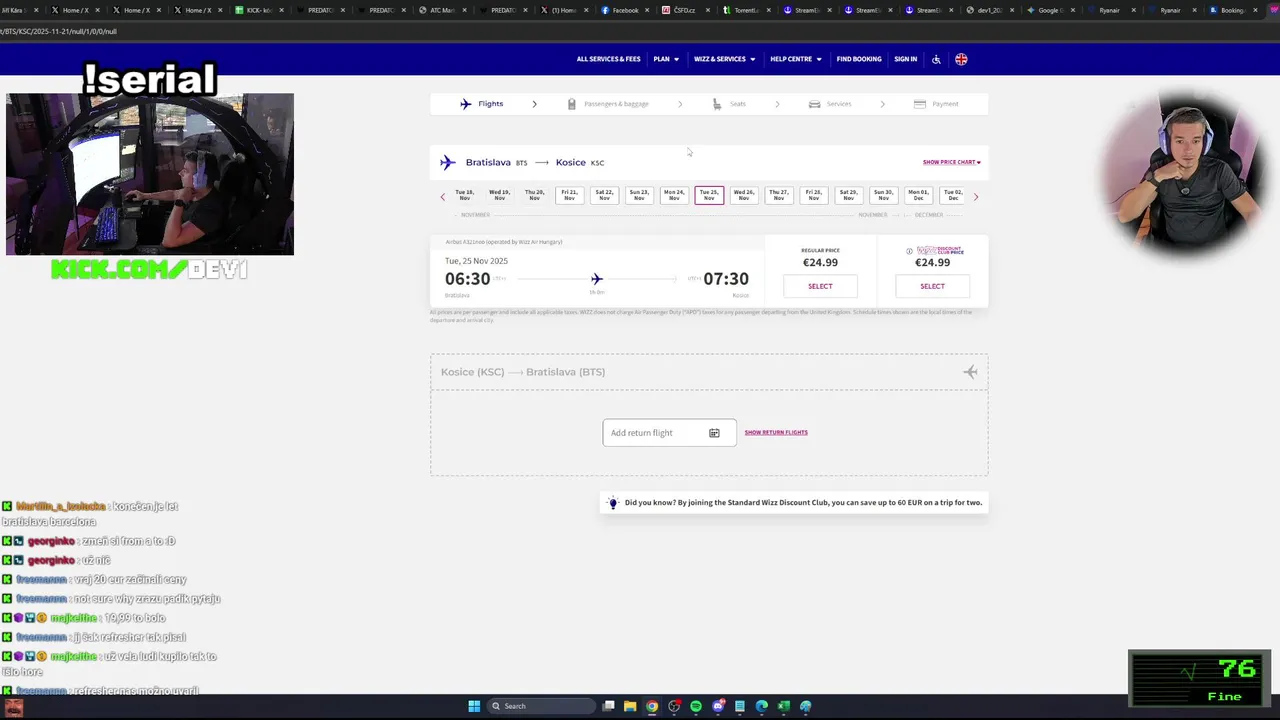The height and width of the screenshot is (720, 1280).
Task: Open Windows Start menu
Action: (474, 706)
